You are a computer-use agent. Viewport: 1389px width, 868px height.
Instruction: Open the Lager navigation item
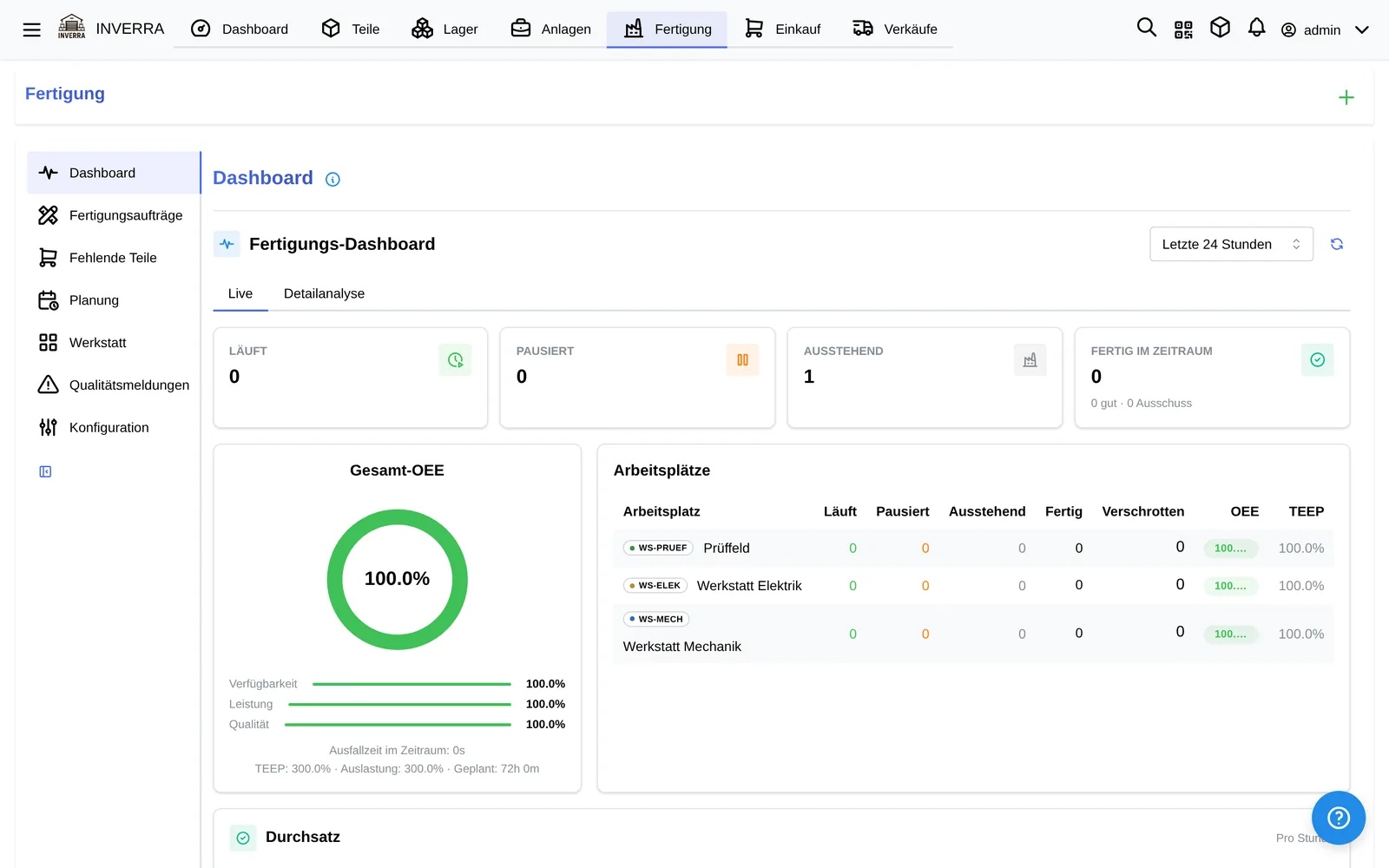pyautogui.click(x=444, y=29)
